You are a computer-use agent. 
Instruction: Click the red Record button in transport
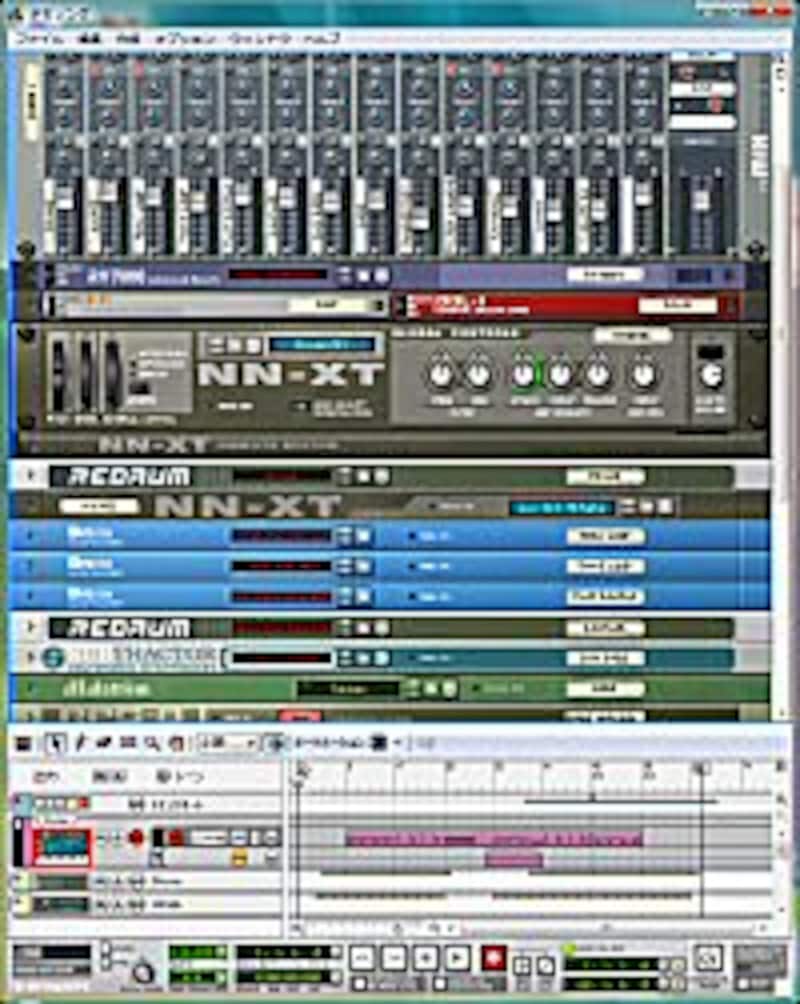click(494, 958)
